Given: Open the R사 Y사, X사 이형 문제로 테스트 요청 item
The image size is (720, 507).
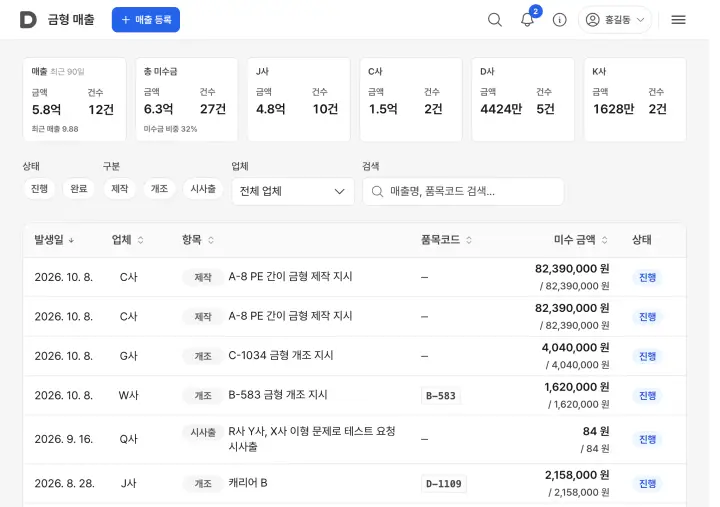Looking at the screenshot, I should [312, 439].
